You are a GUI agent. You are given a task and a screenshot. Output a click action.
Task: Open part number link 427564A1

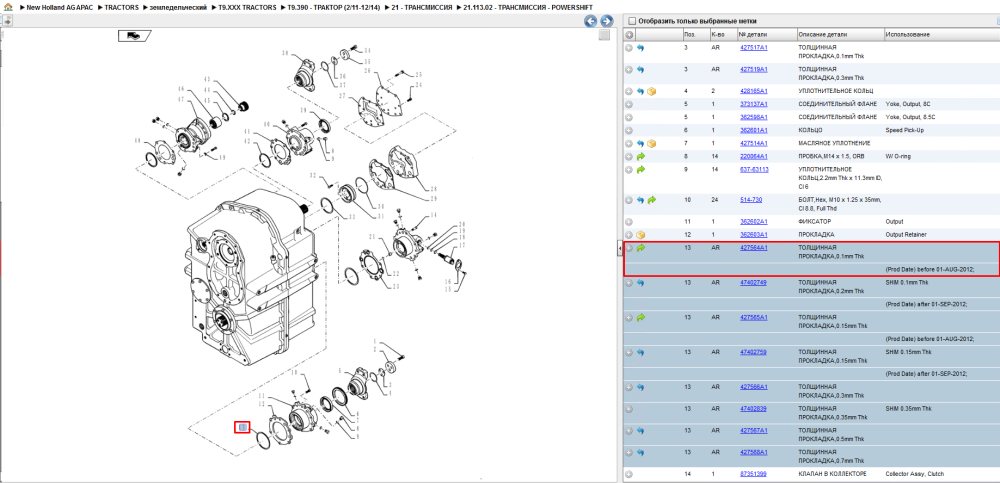coord(753,247)
